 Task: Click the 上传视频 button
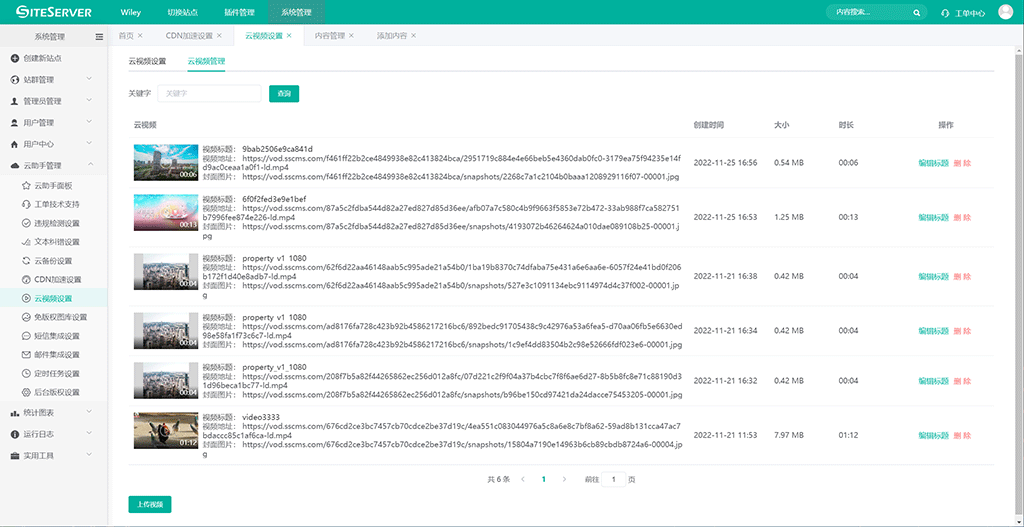pos(150,504)
